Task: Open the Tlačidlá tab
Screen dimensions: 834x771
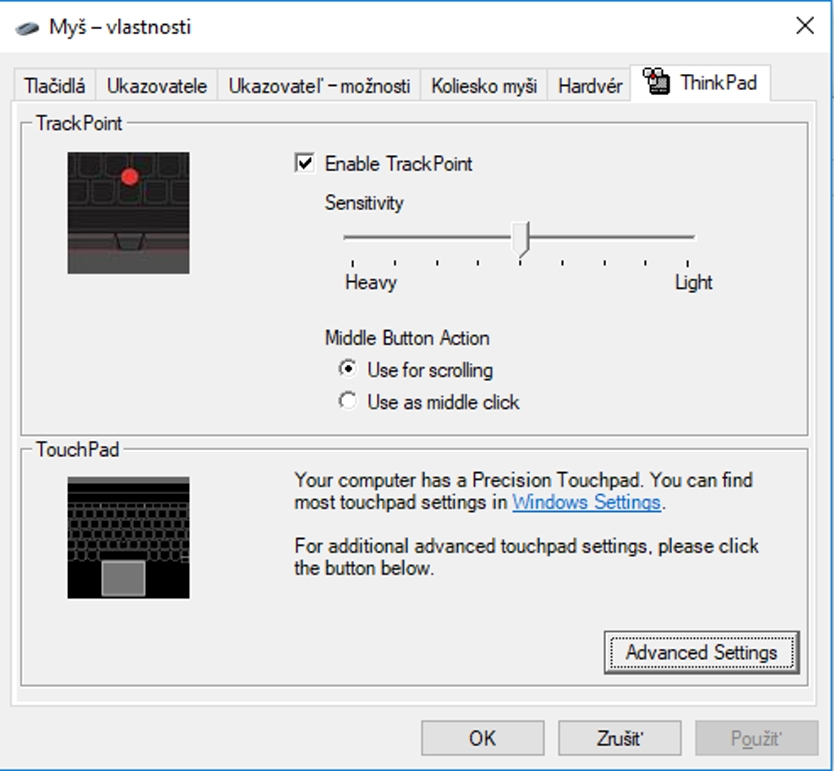Action: click(54, 86)
